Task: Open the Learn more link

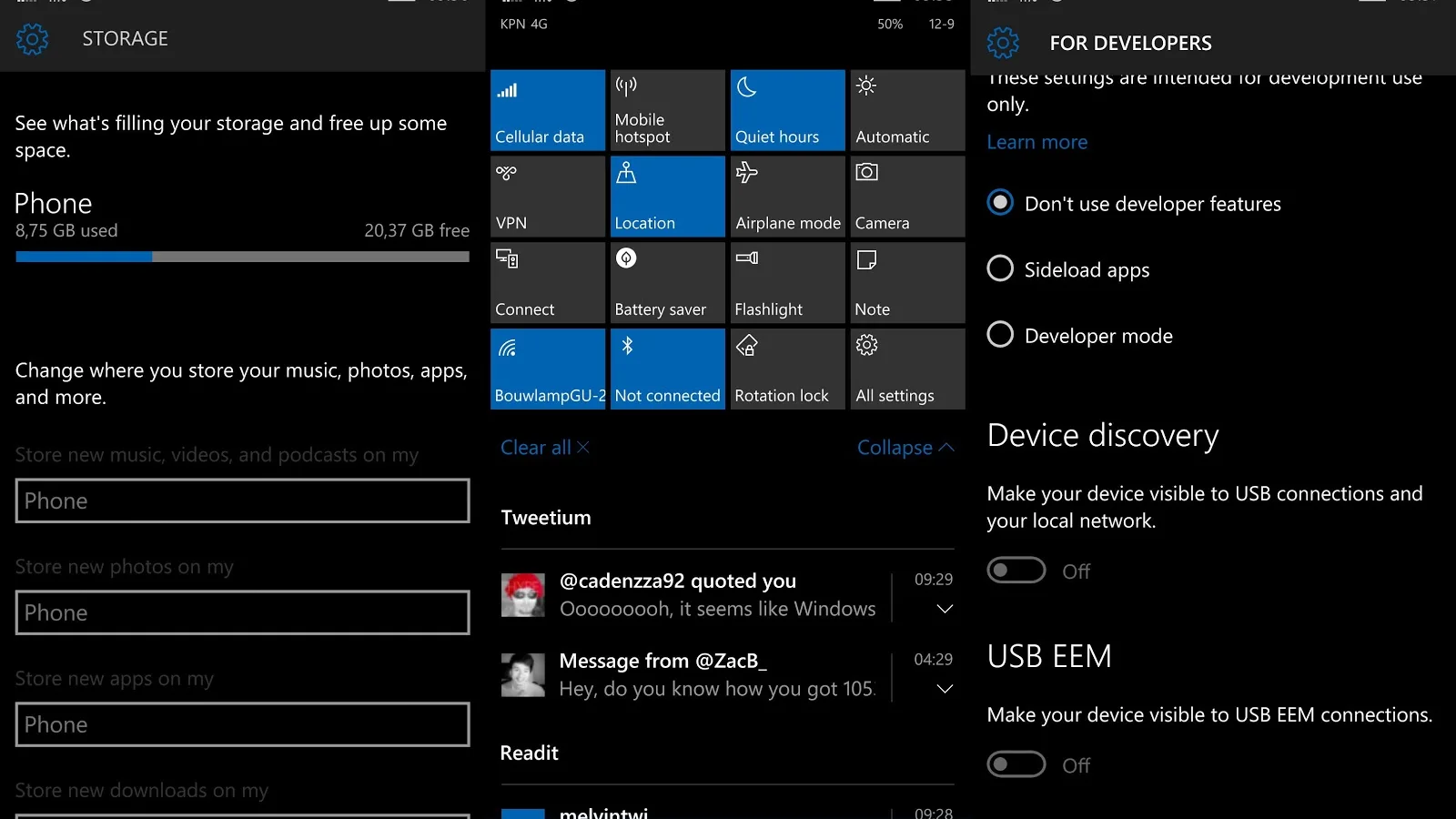Action: 1037,142
